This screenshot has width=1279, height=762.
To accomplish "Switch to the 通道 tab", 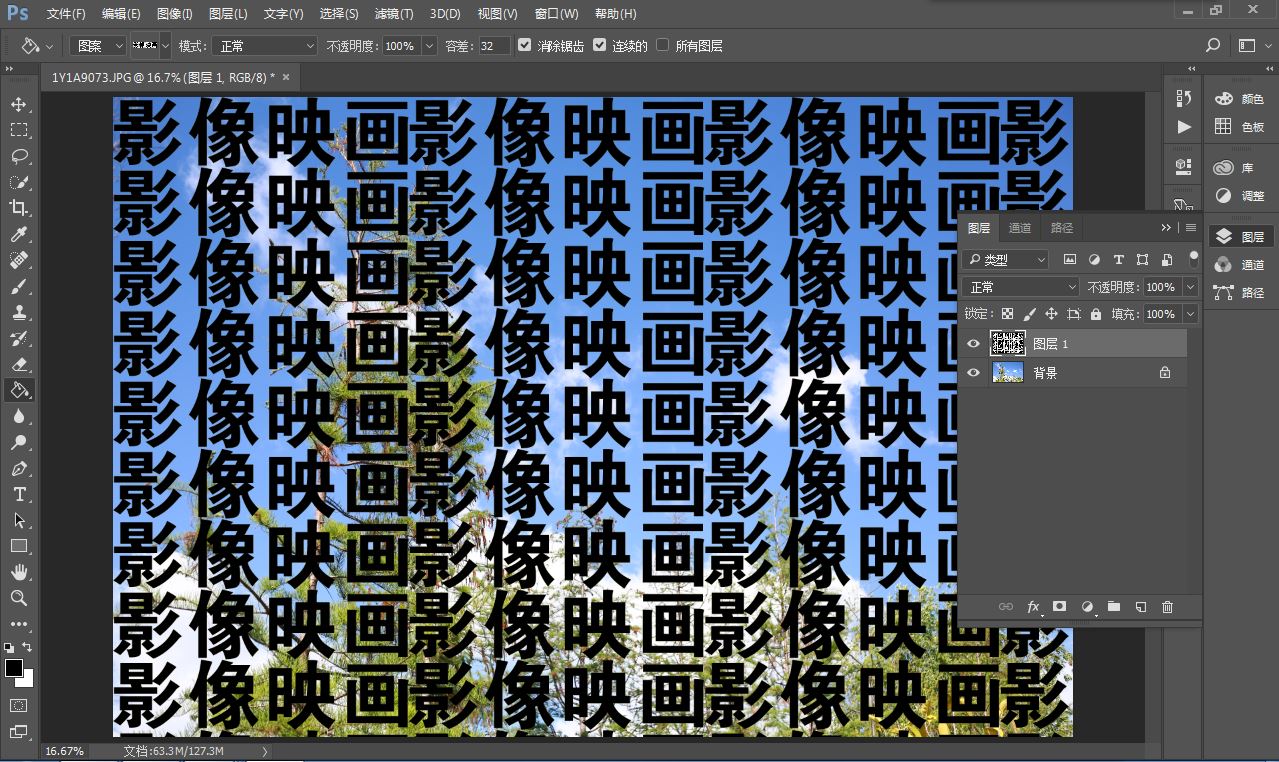I will coord(1020,228).
